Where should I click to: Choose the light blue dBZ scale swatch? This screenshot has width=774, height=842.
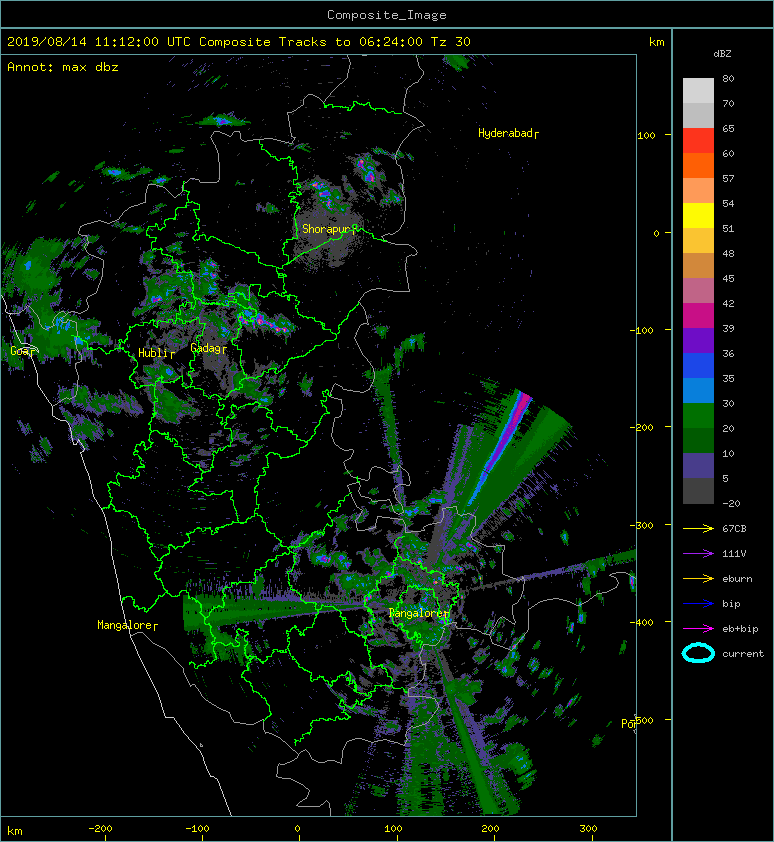tap(698, 390)
